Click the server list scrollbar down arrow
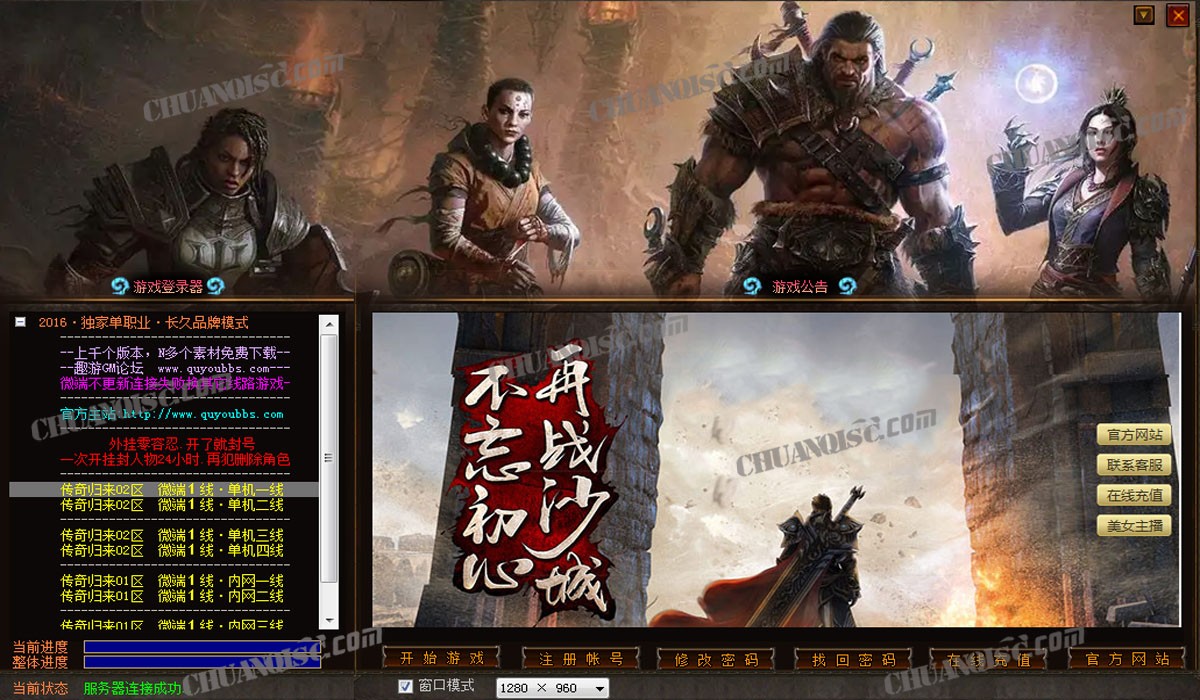1200x700 pixels. pos(328,621)
